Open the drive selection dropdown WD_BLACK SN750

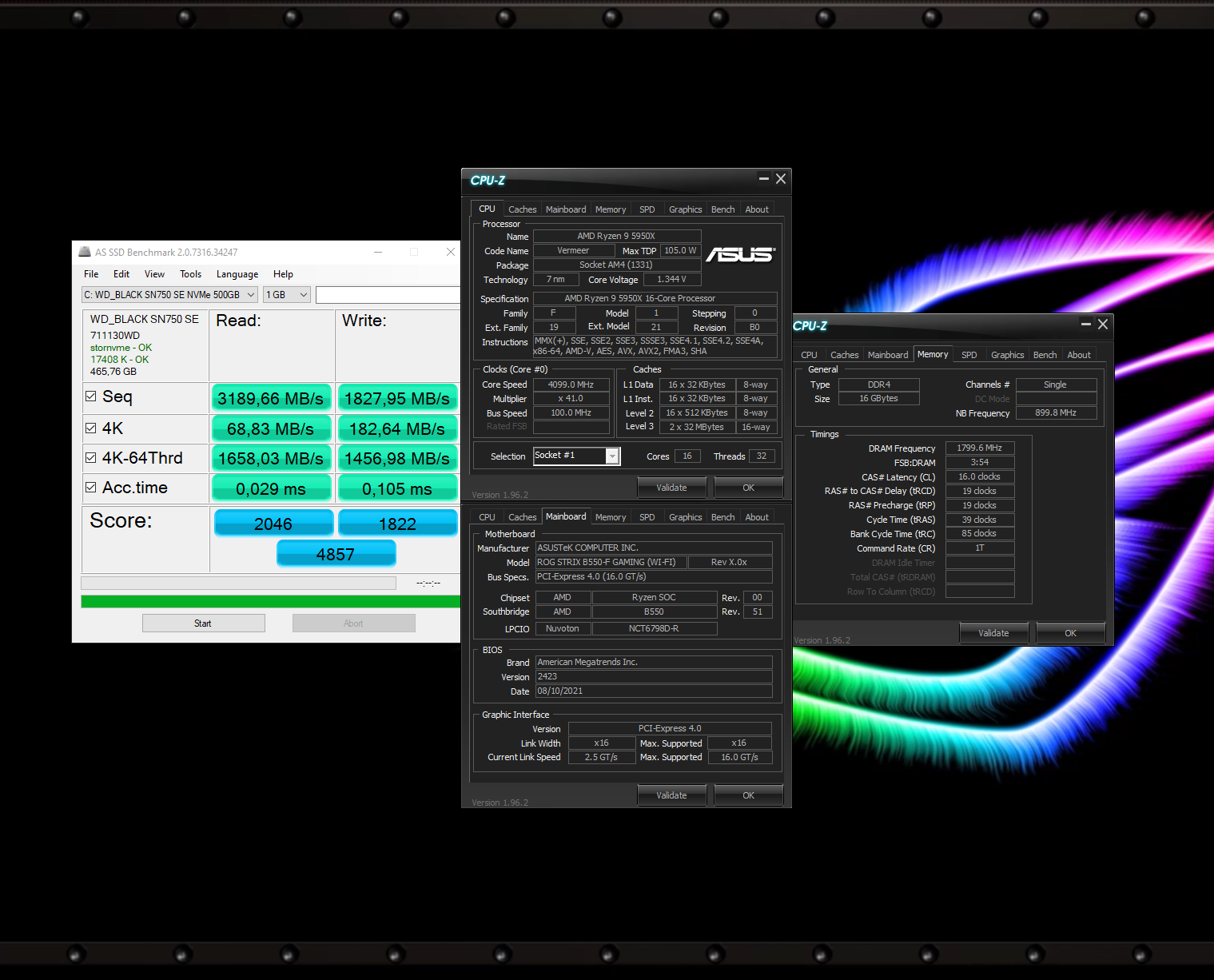(169, 295)
